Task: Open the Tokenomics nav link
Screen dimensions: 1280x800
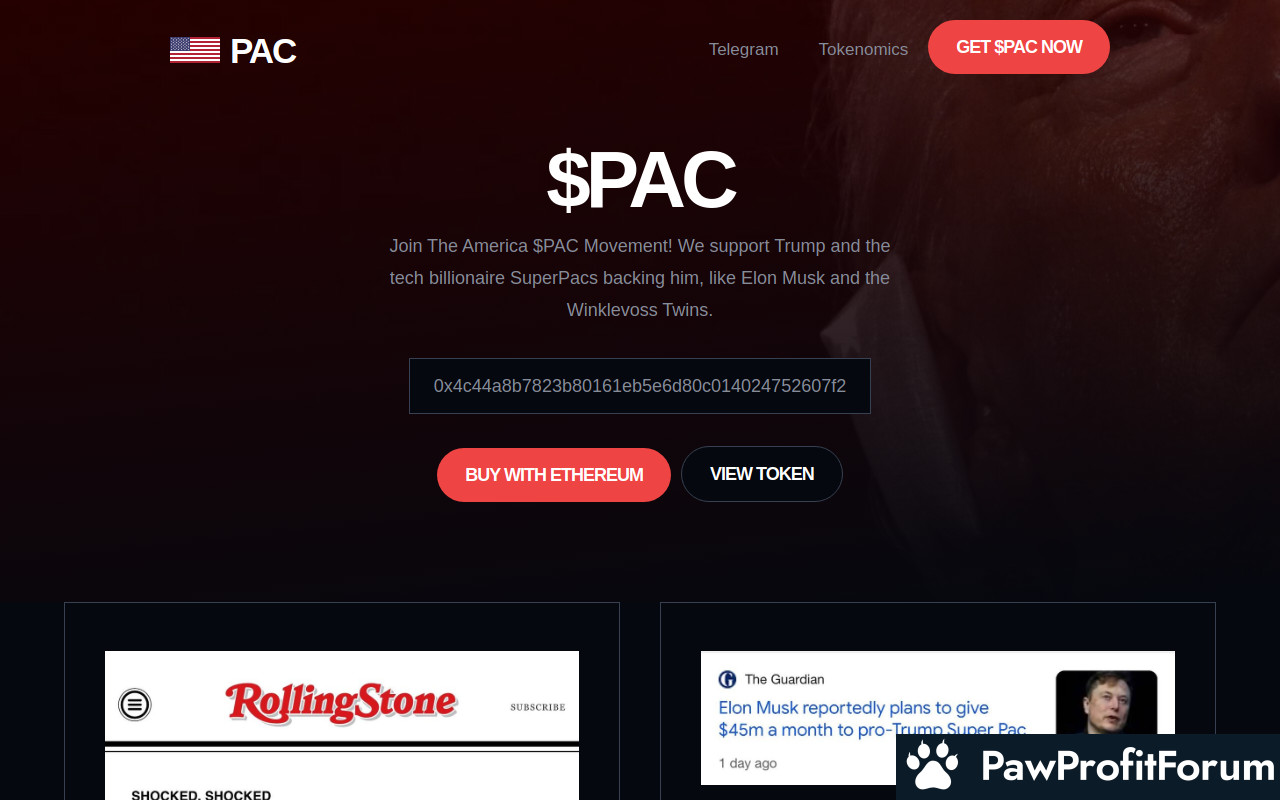Action: click(x=863, y=49)
